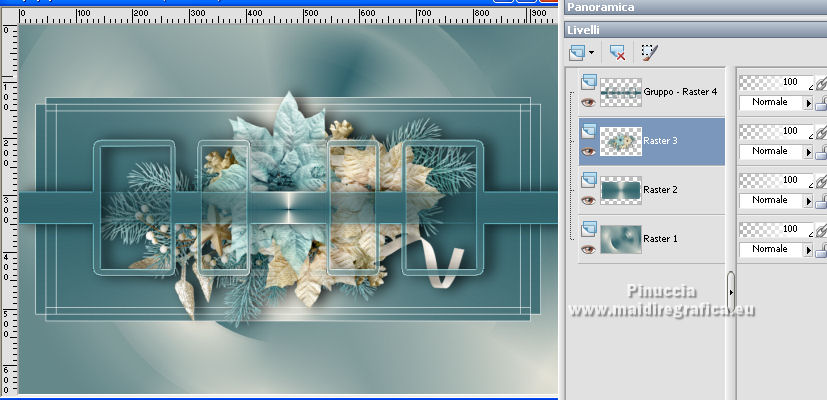Adjust the opacity slider for Gruppo - Raster 4
Screen dimensions: 827x400
coord(776,82)
